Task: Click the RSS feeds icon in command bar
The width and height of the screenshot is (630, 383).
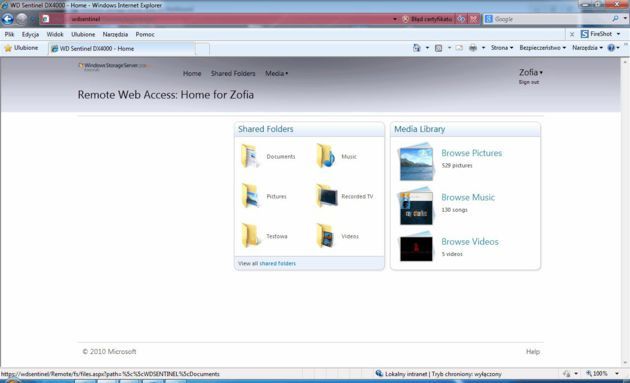Action: click(438, 48)
